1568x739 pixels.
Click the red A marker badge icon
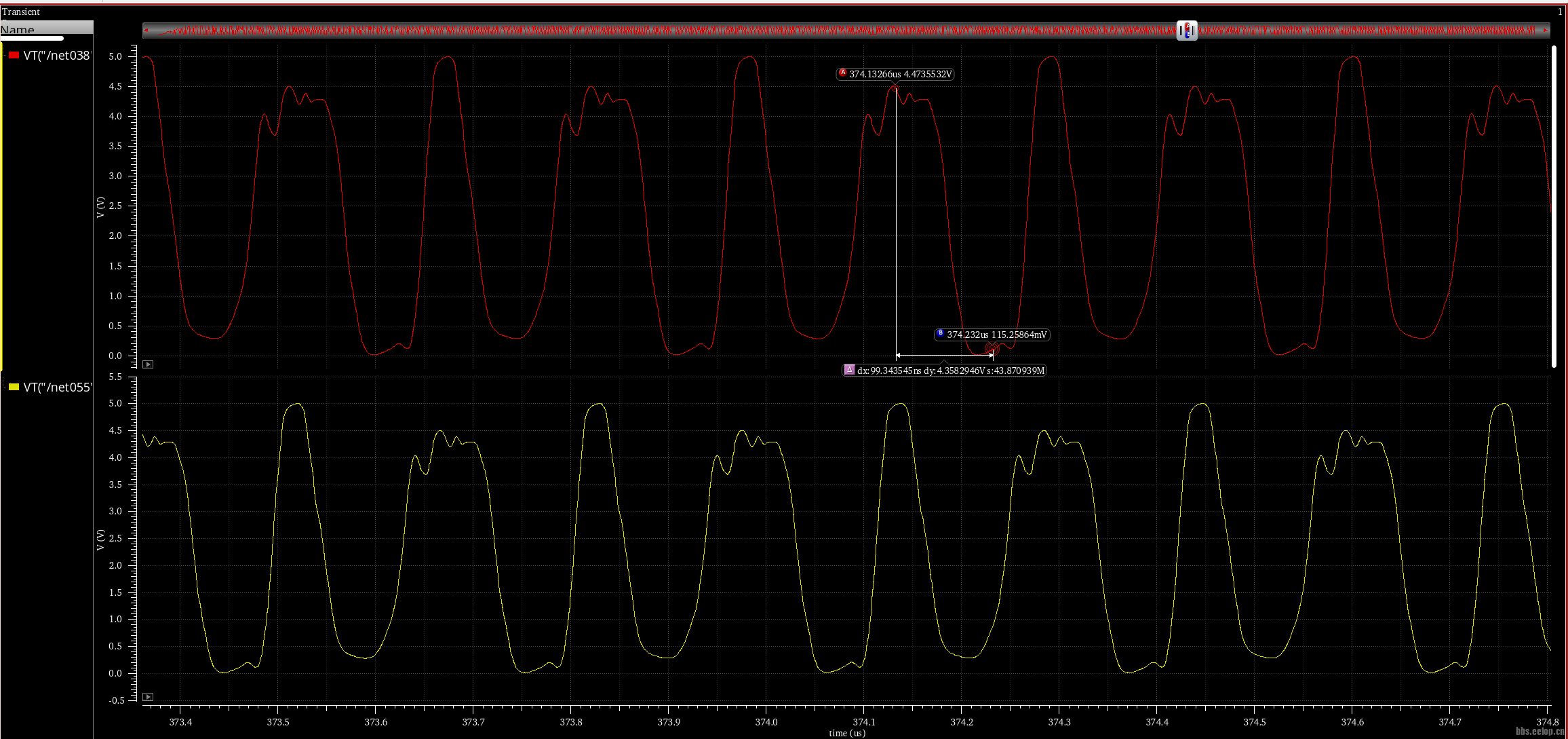pos(843,73)
